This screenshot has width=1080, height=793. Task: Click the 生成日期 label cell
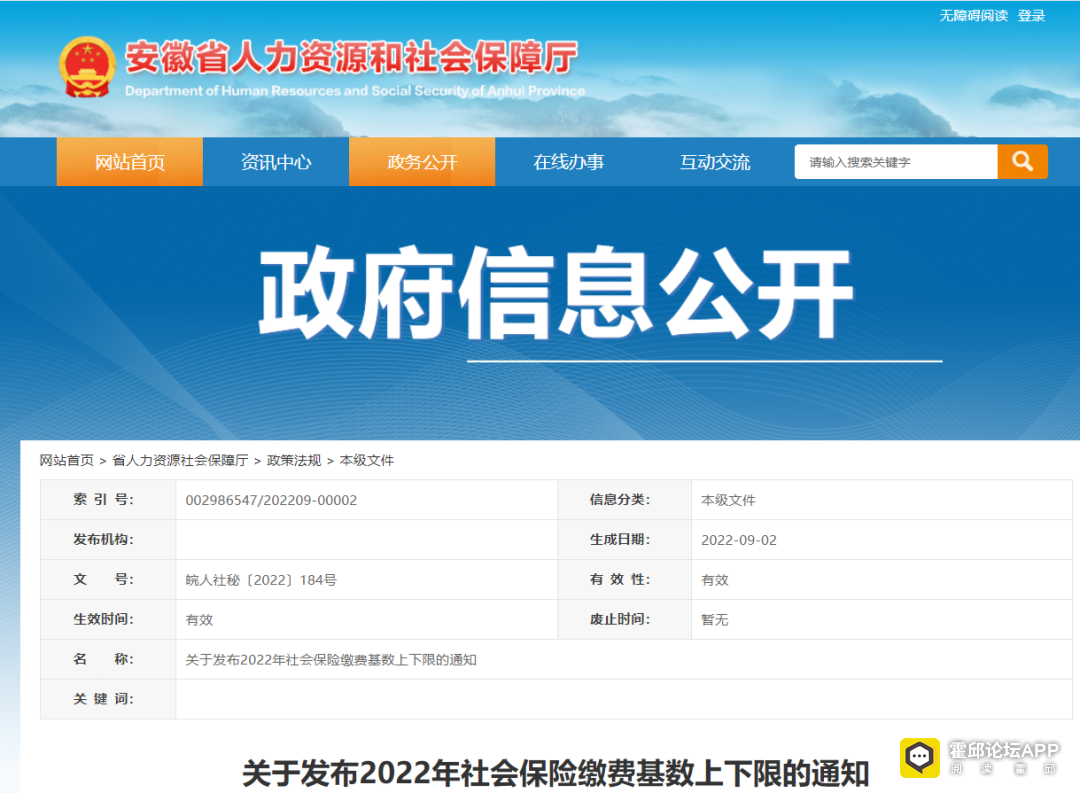[625, 539]
